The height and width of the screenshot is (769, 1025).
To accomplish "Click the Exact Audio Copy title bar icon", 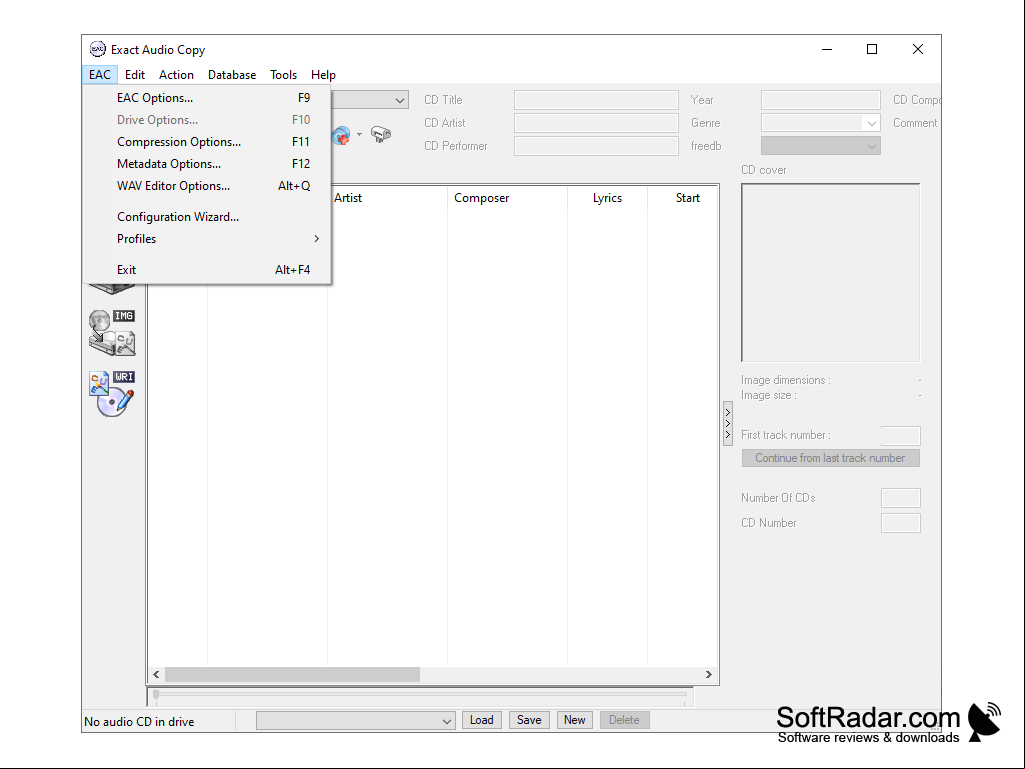I will coord(97,49).
